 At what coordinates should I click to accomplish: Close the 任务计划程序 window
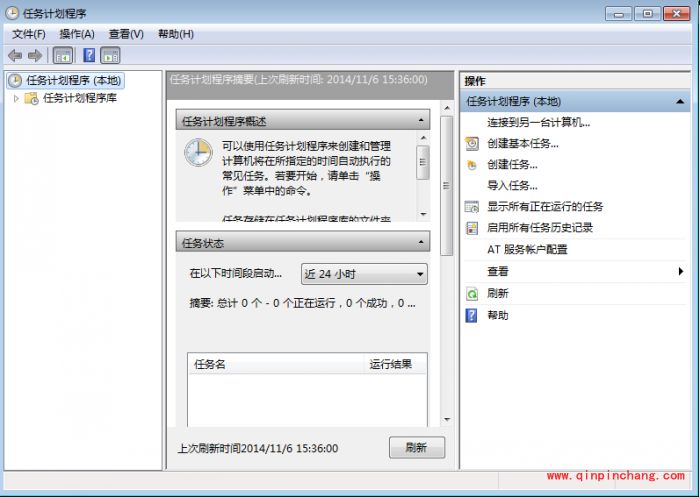677,14
